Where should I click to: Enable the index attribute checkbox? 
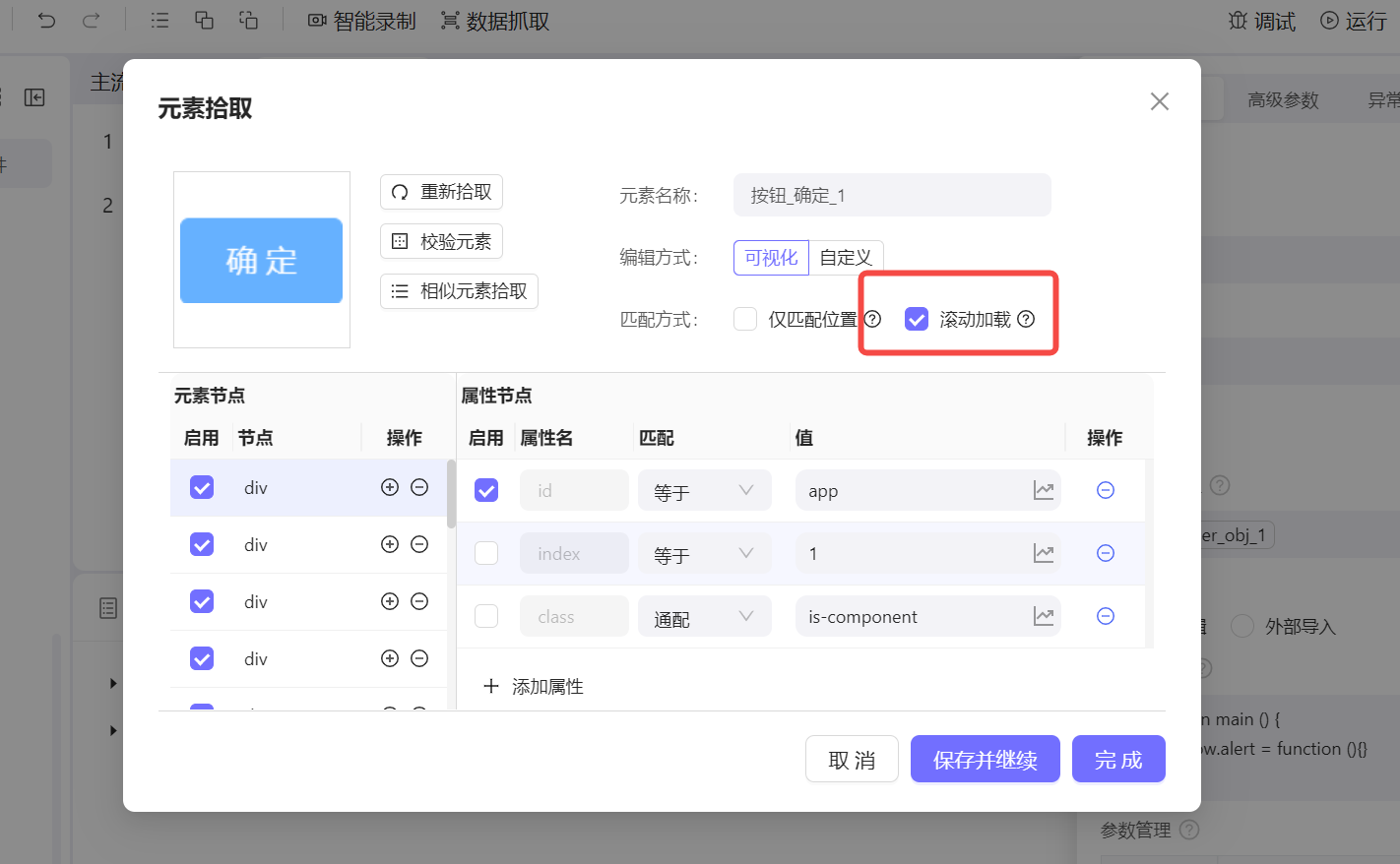click(485, 552)
